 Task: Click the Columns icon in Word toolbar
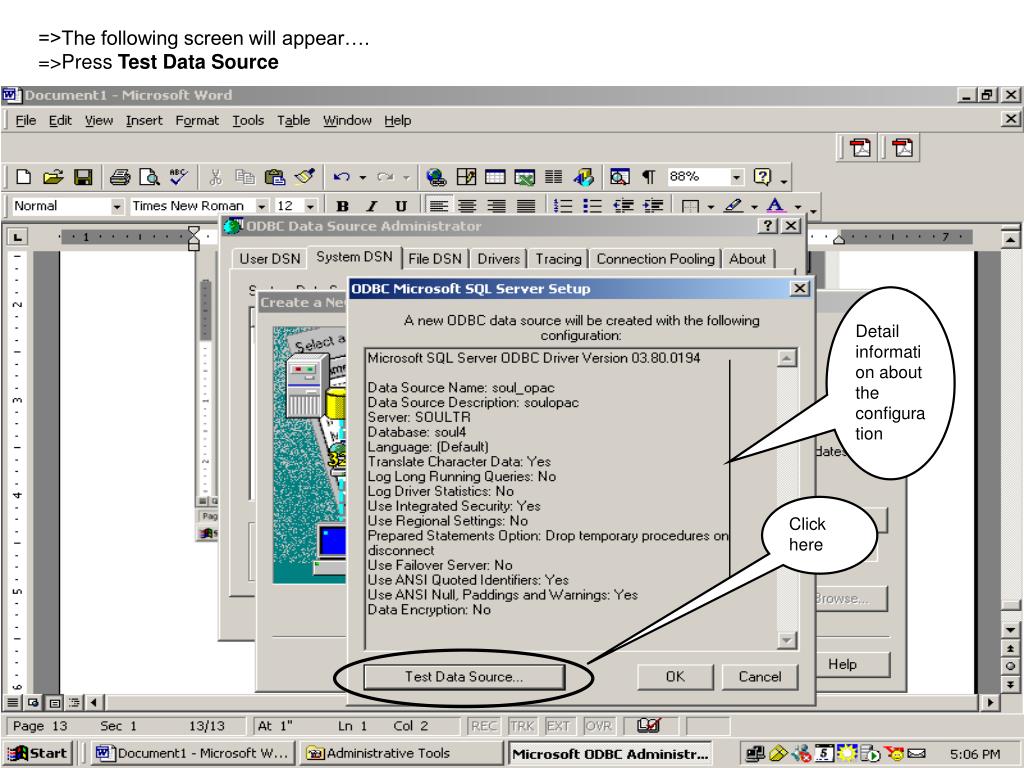(x=554, y=177)
